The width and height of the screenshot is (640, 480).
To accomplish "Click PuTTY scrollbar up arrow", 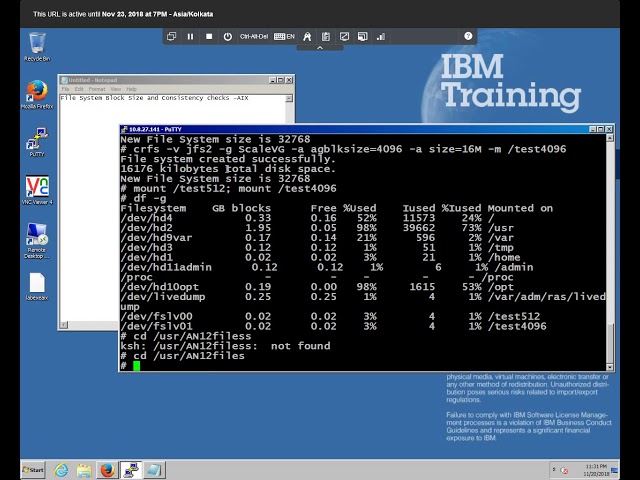I will coord(610,138).
